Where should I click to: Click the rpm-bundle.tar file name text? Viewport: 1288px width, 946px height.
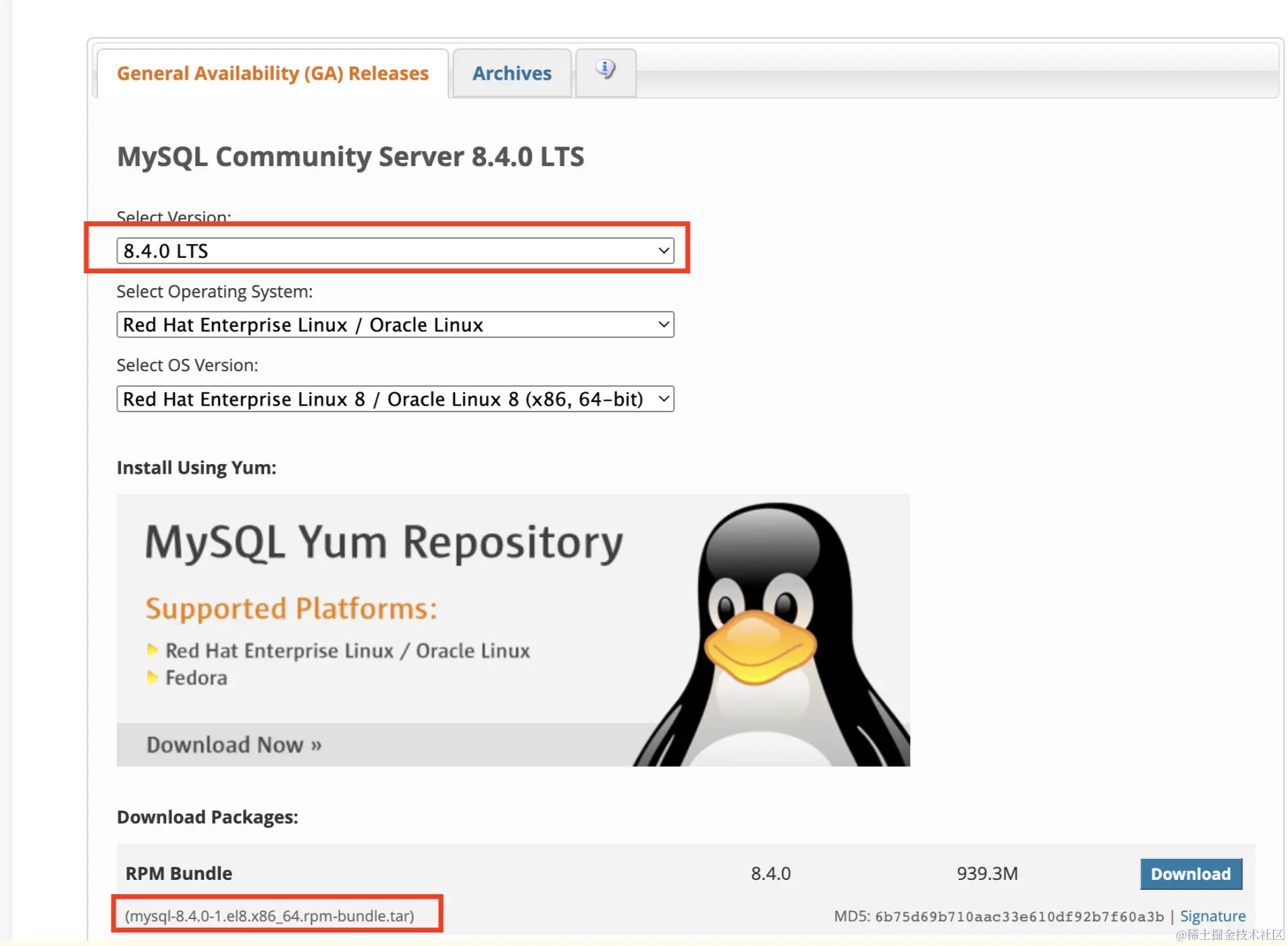click(269, 916)
